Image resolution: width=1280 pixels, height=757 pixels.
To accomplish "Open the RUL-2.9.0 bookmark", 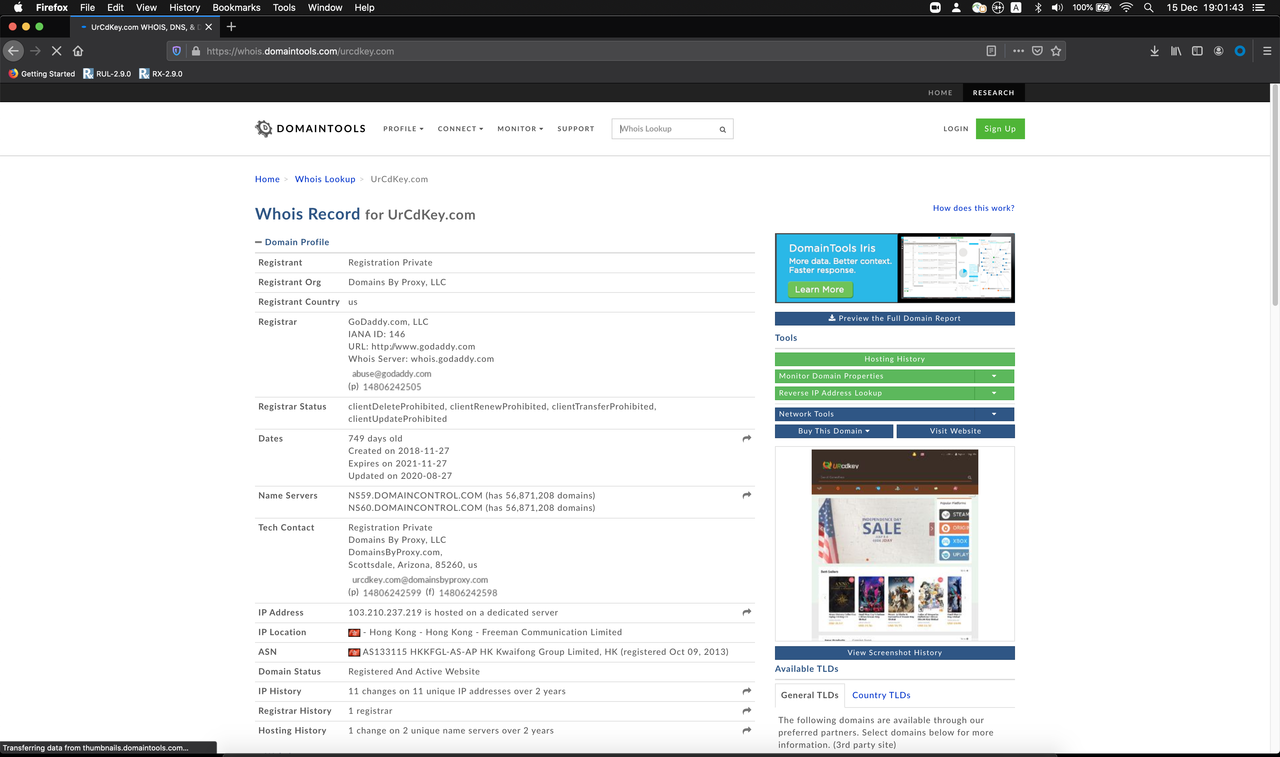I will [107, 74].
